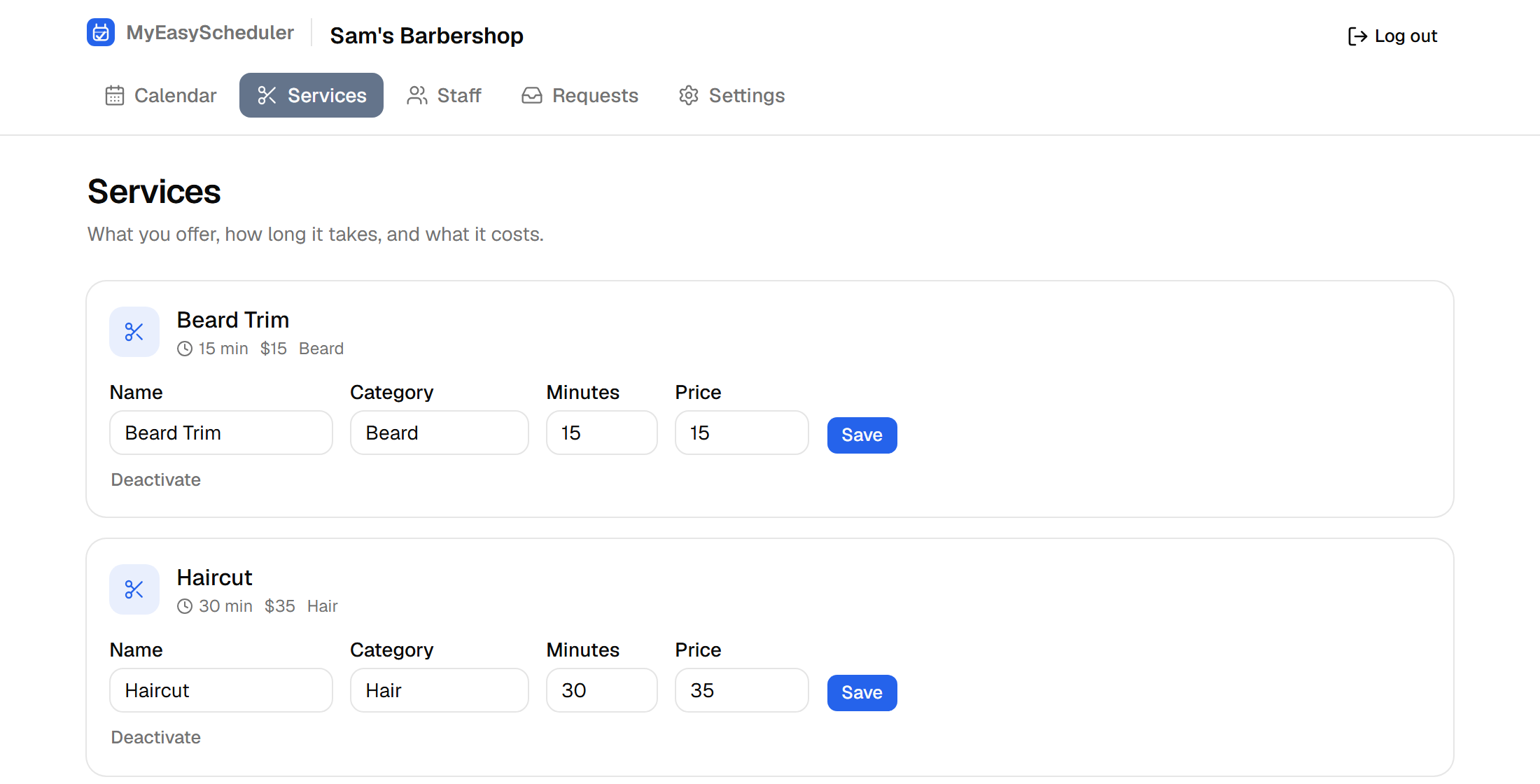Click the clock icon beside 30 min

[185, 606]
